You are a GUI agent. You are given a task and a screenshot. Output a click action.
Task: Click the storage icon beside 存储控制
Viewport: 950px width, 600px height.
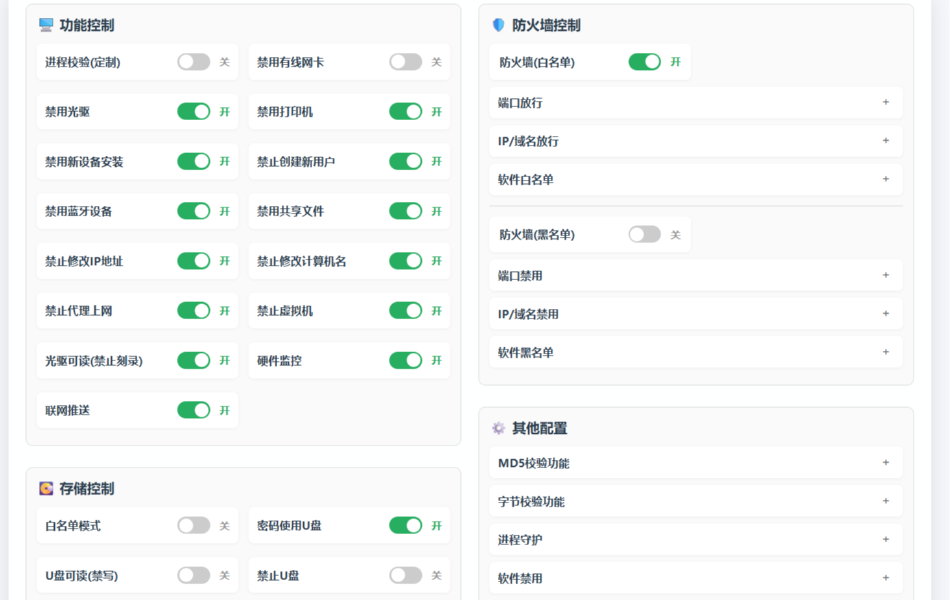[46, 489]
